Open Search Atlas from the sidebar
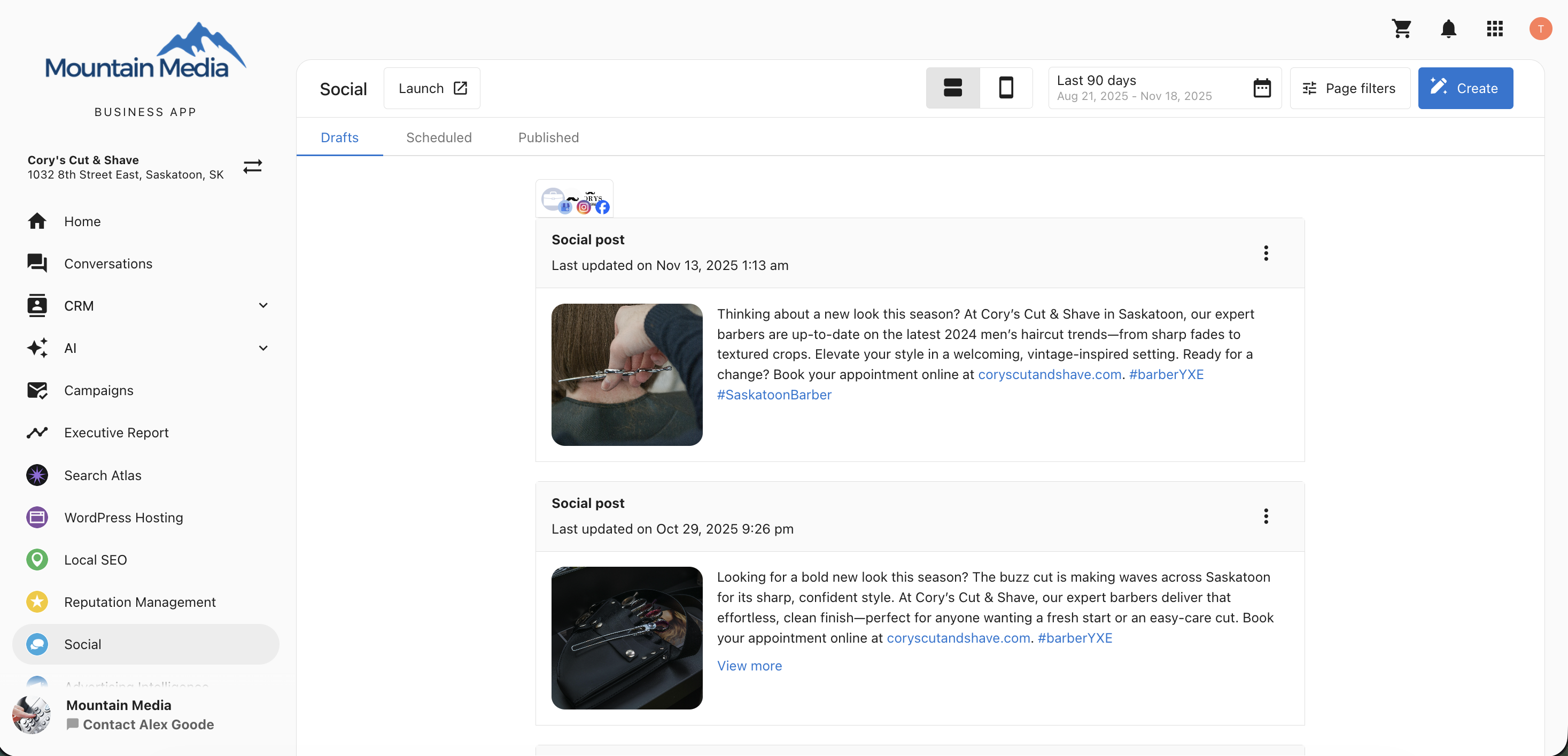 [x=102, y=475]
